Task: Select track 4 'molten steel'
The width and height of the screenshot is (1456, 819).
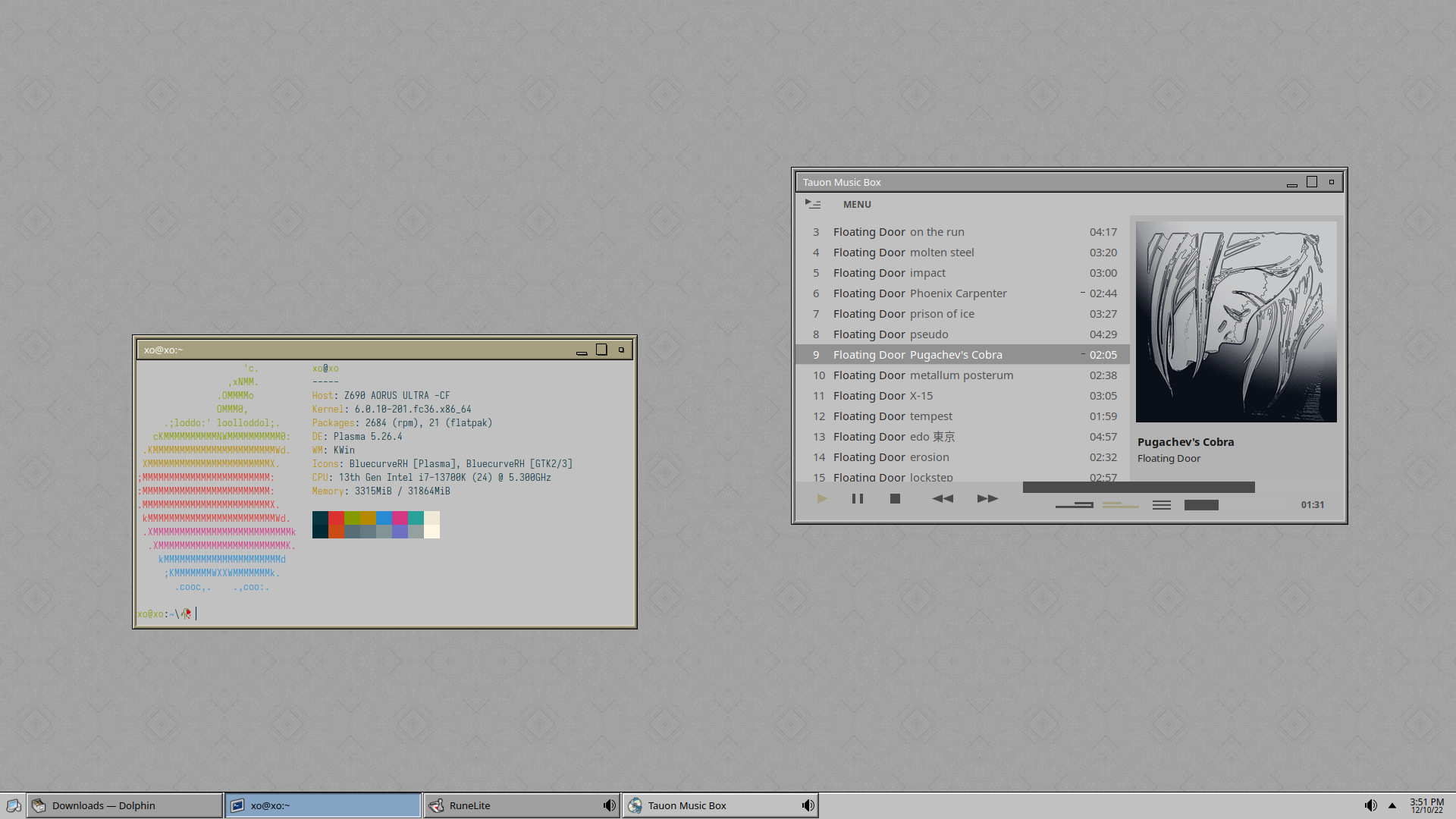Action: pyautogui.click(x=962, y=253)
